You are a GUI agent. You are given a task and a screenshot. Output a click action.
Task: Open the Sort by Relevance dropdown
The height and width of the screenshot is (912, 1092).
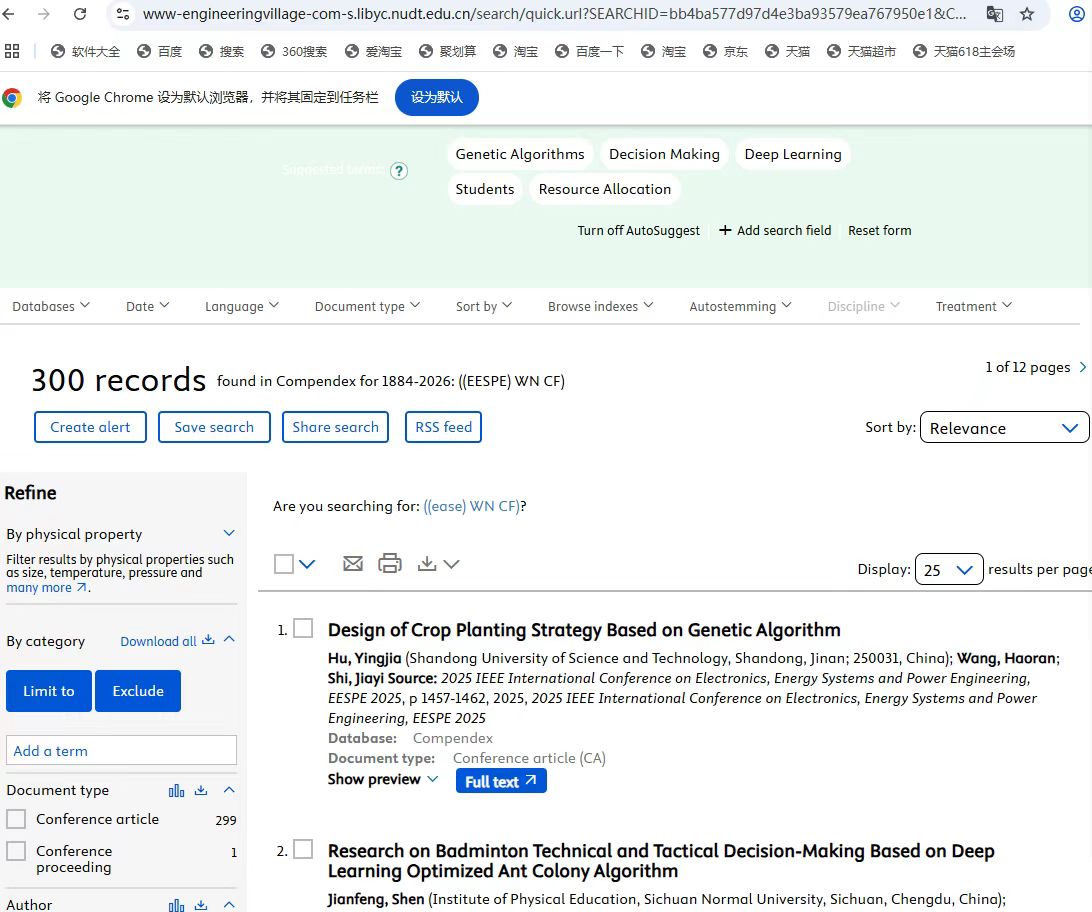coord(1003,428)
